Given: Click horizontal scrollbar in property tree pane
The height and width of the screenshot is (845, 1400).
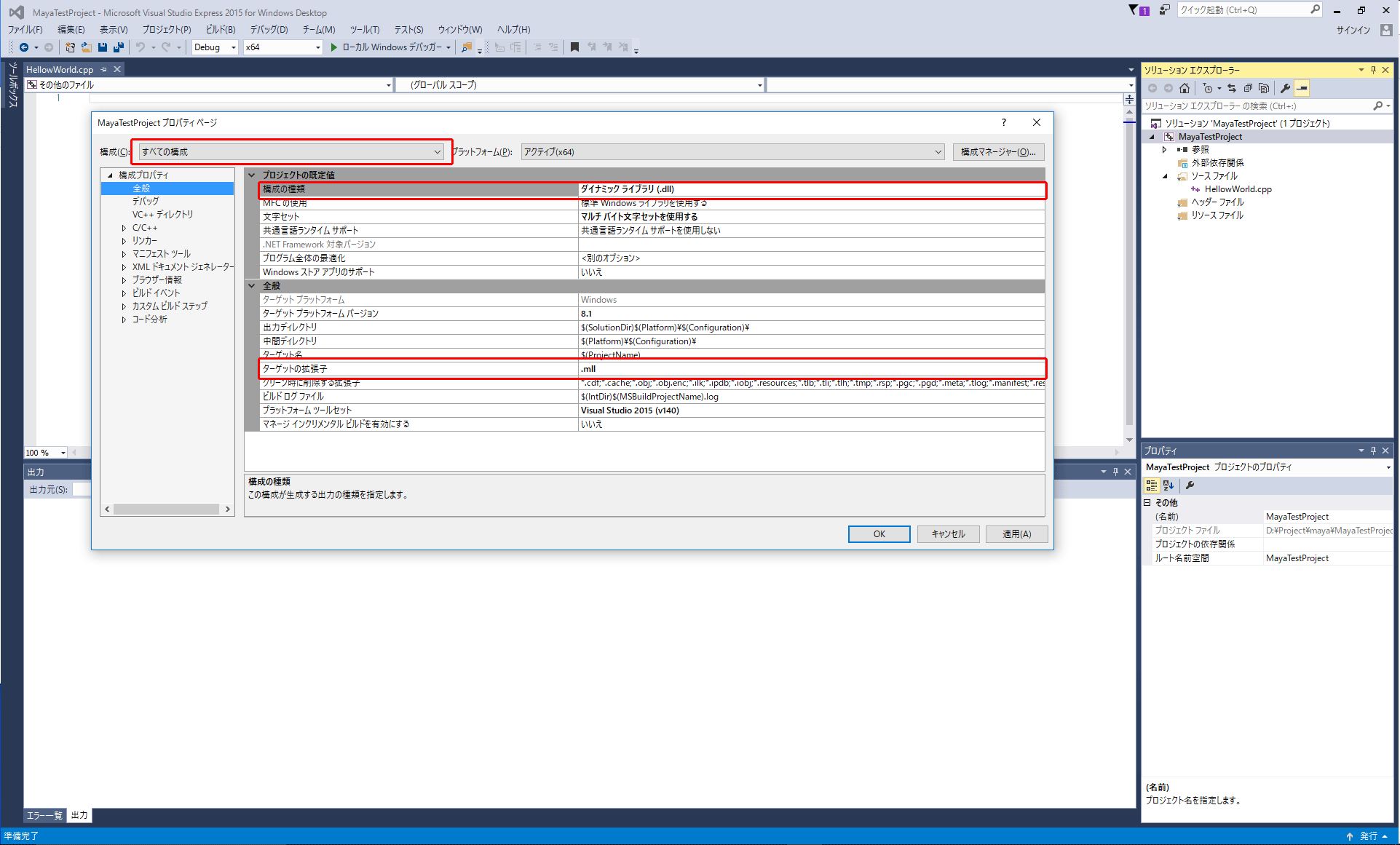Looking at the screenshot, I should 167,509.
